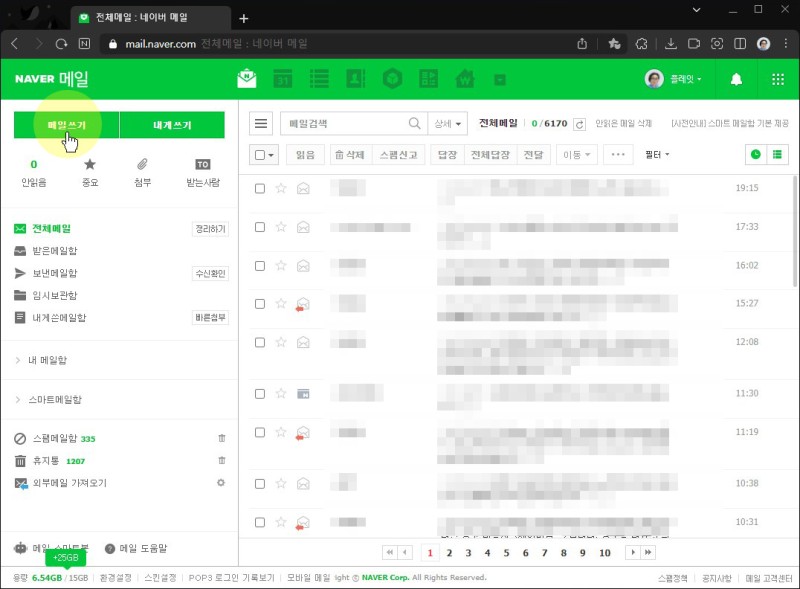Open the 보낸메일함 sent folder
Screen dimensions: 800x589
pos(55,273)
